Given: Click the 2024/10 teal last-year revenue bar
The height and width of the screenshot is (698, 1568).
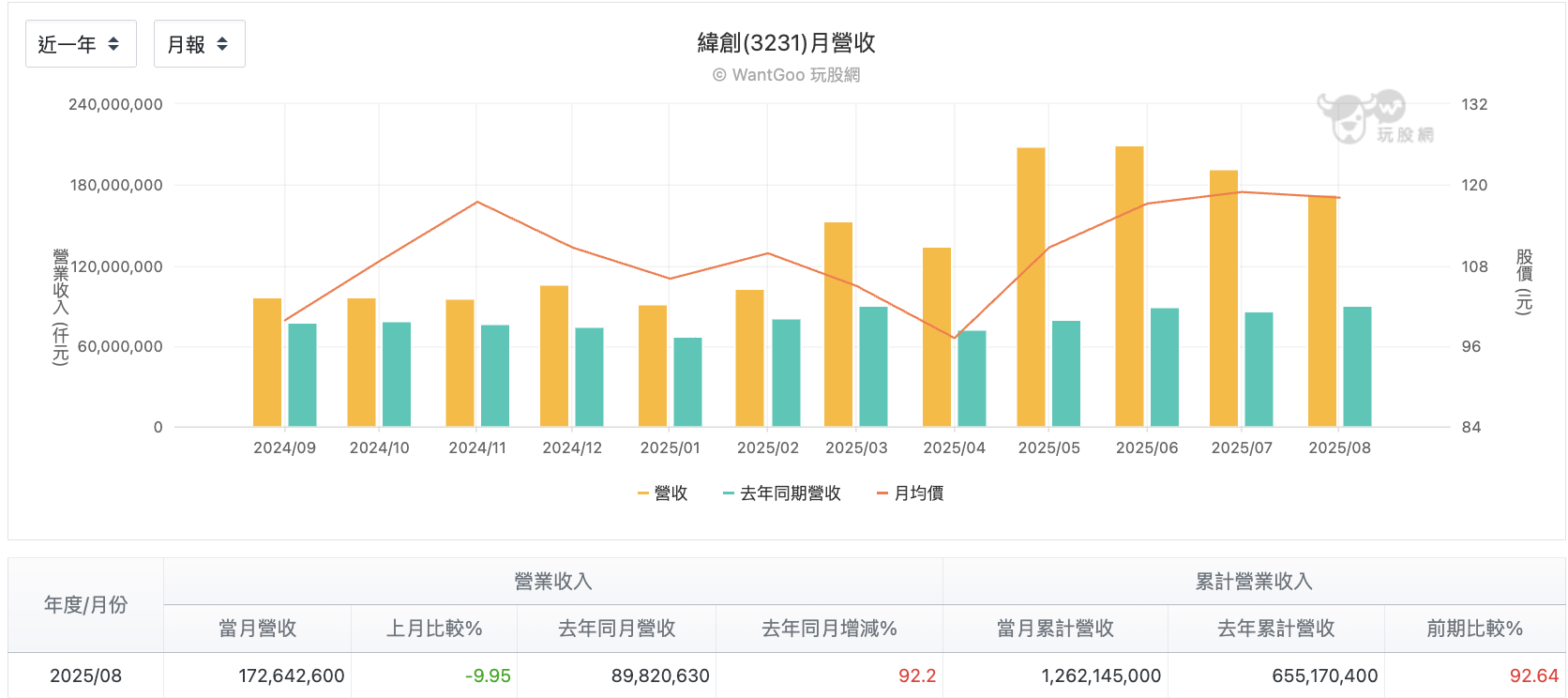Looking at the screenshot, I should tap(397, 374).
